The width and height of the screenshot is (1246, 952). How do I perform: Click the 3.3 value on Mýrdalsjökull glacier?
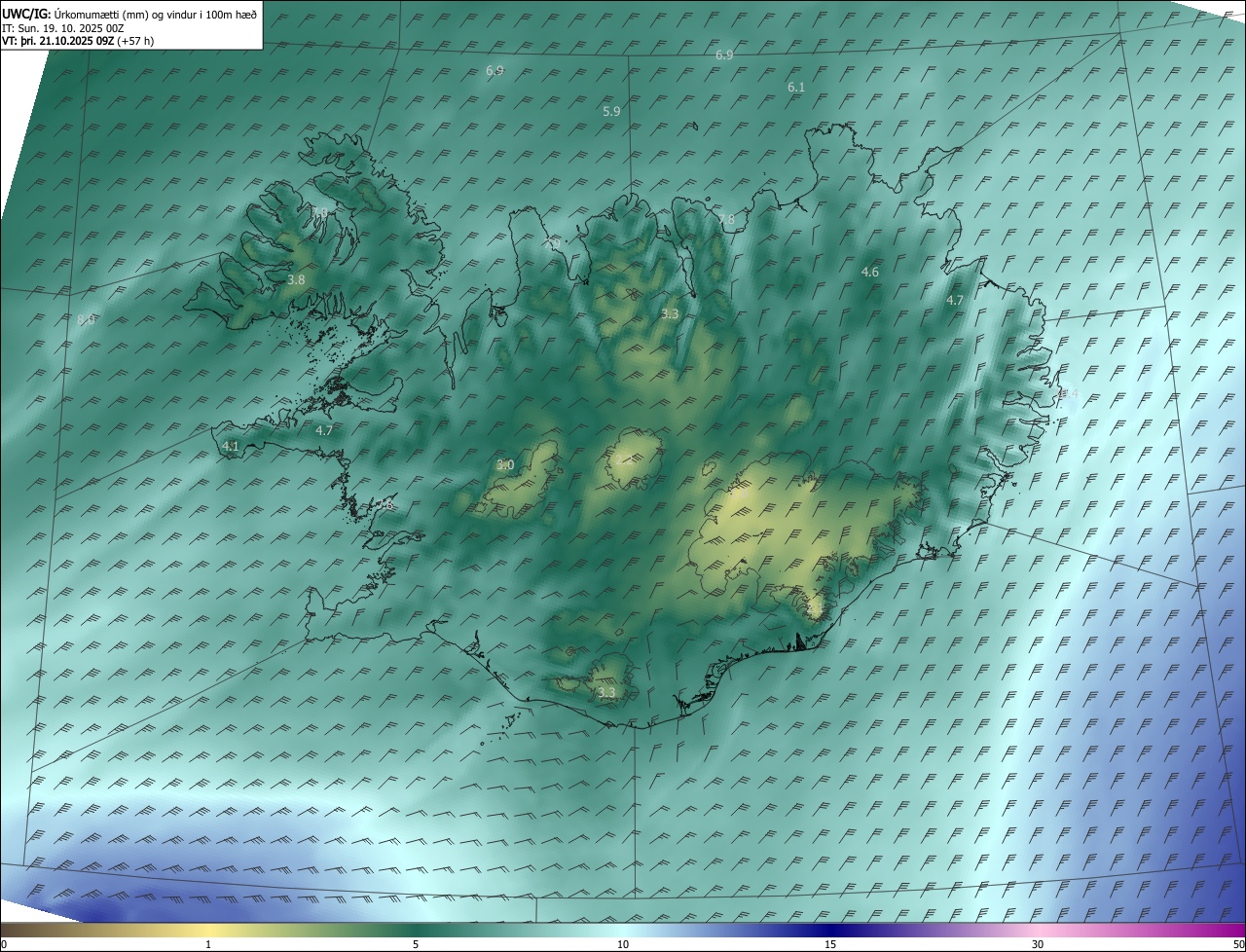(606, 693)
